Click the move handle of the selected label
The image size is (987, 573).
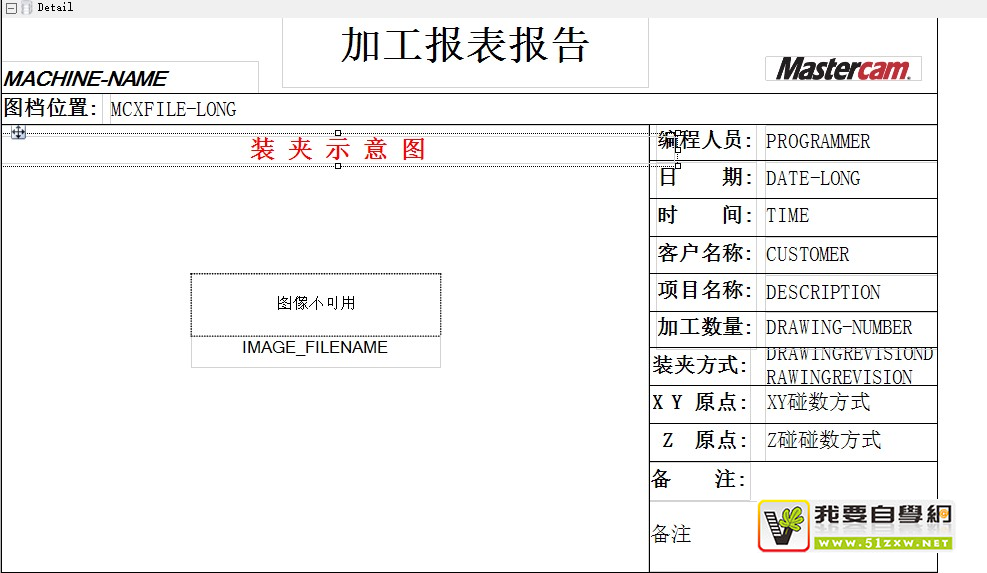[18, 133]
